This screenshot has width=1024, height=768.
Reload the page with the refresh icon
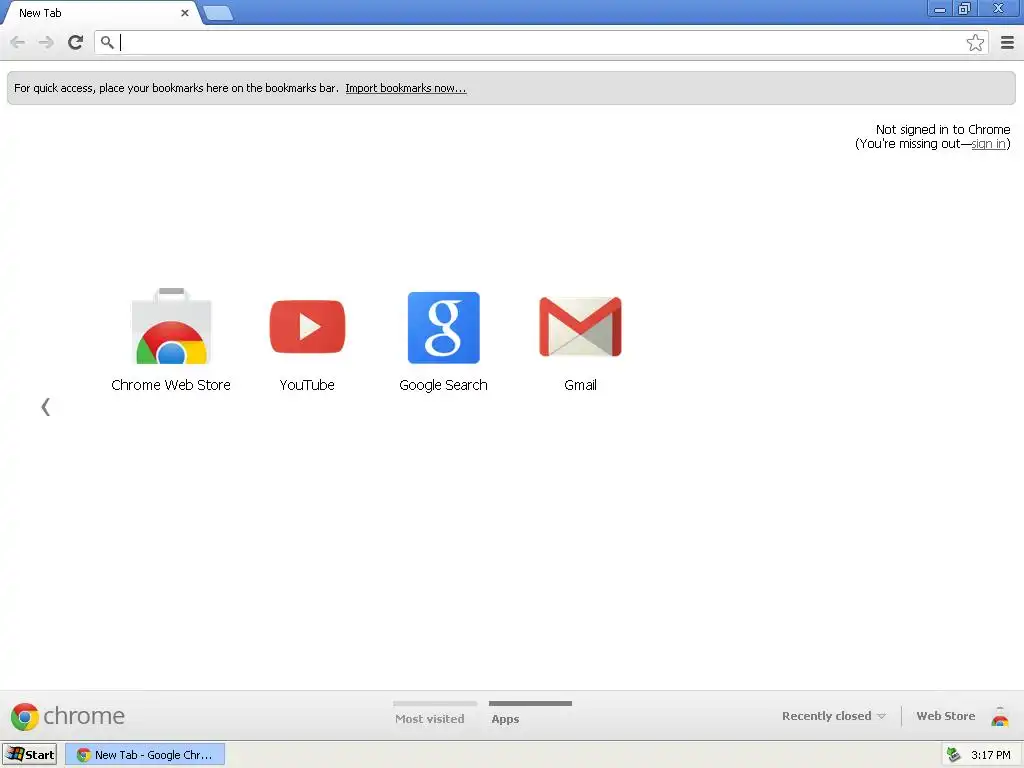tap(76, 42)
